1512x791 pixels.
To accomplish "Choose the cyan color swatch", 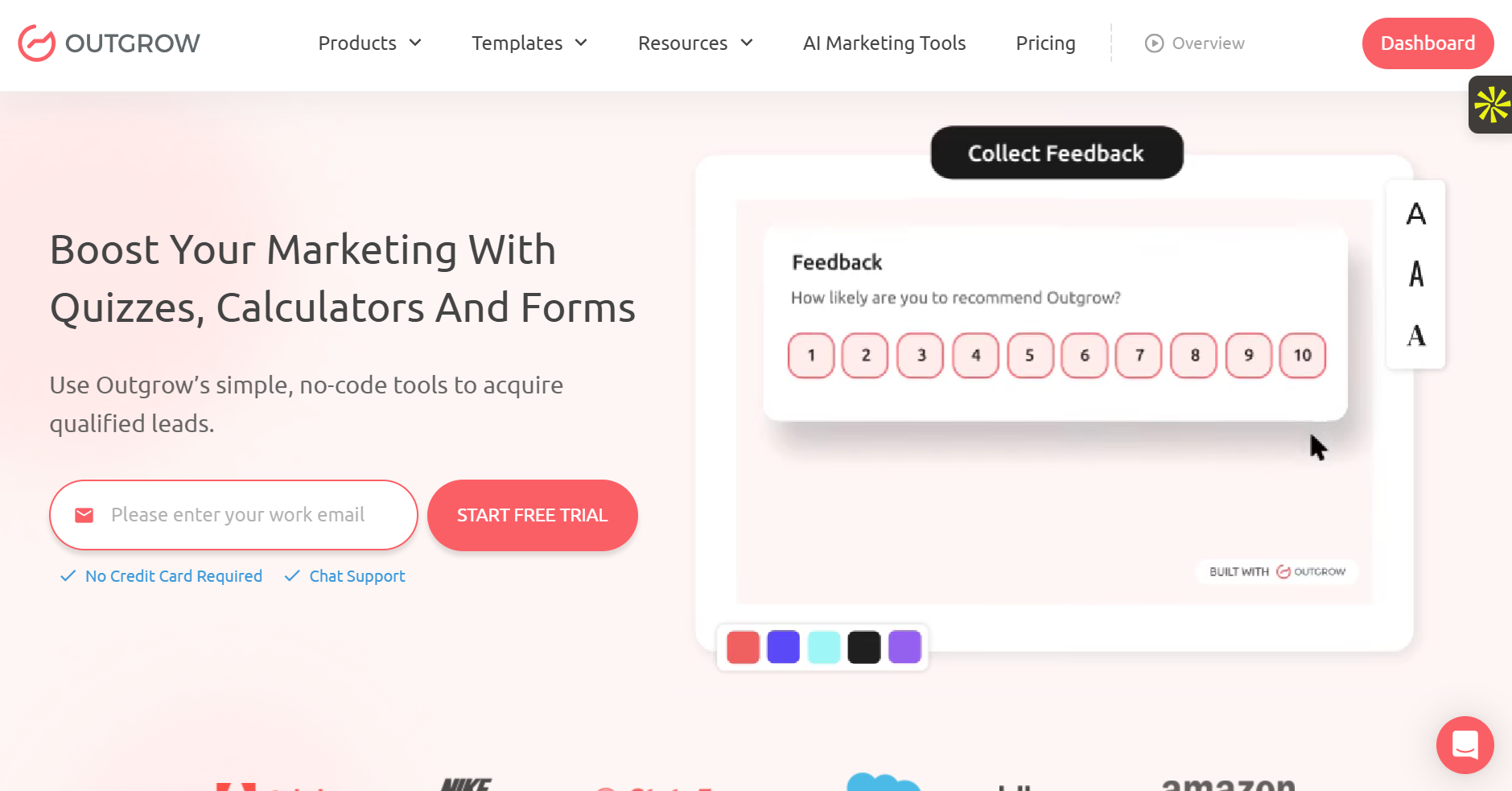I will point(823,647).
